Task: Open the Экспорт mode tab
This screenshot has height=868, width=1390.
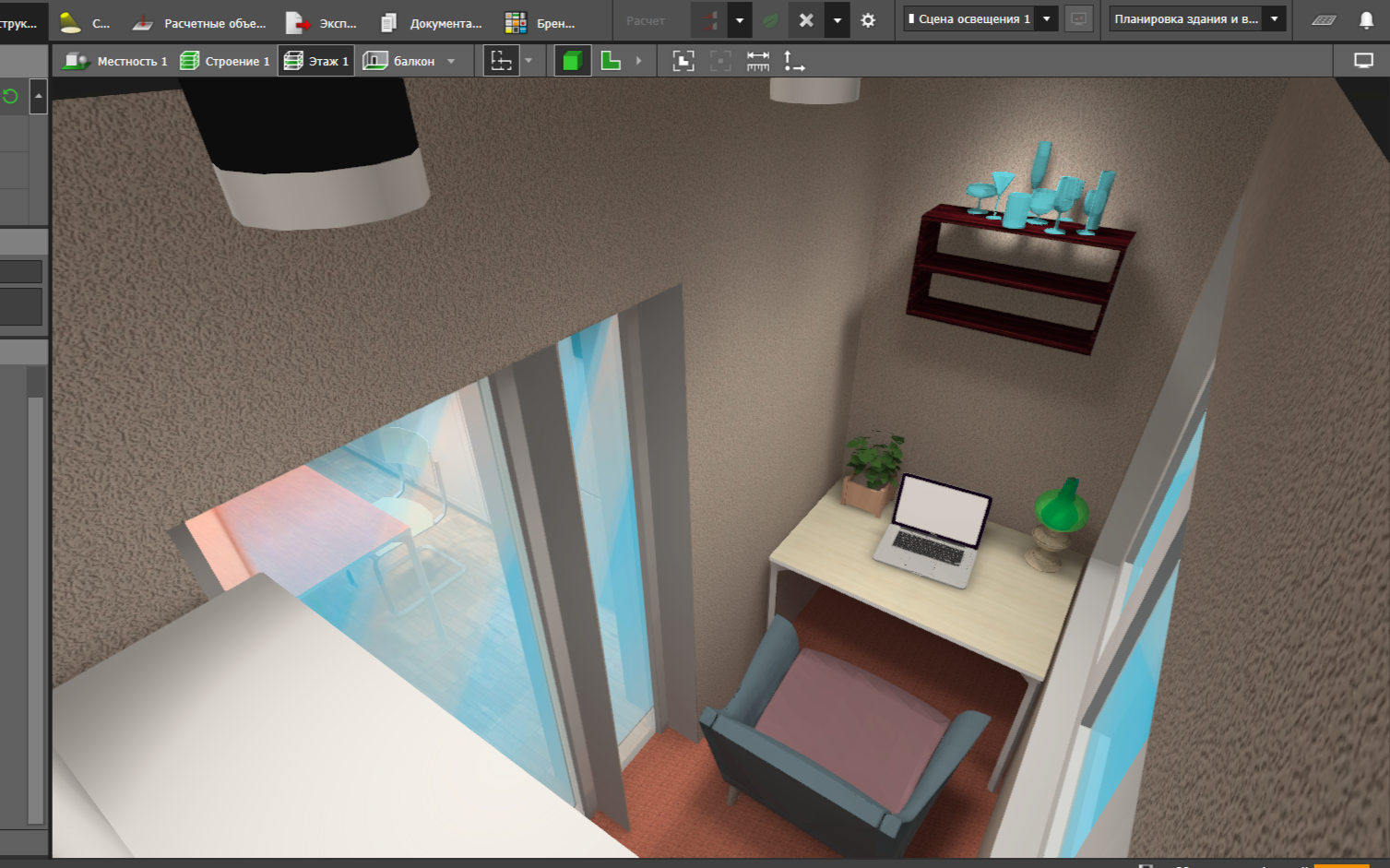Action: [x=322, y=22]
